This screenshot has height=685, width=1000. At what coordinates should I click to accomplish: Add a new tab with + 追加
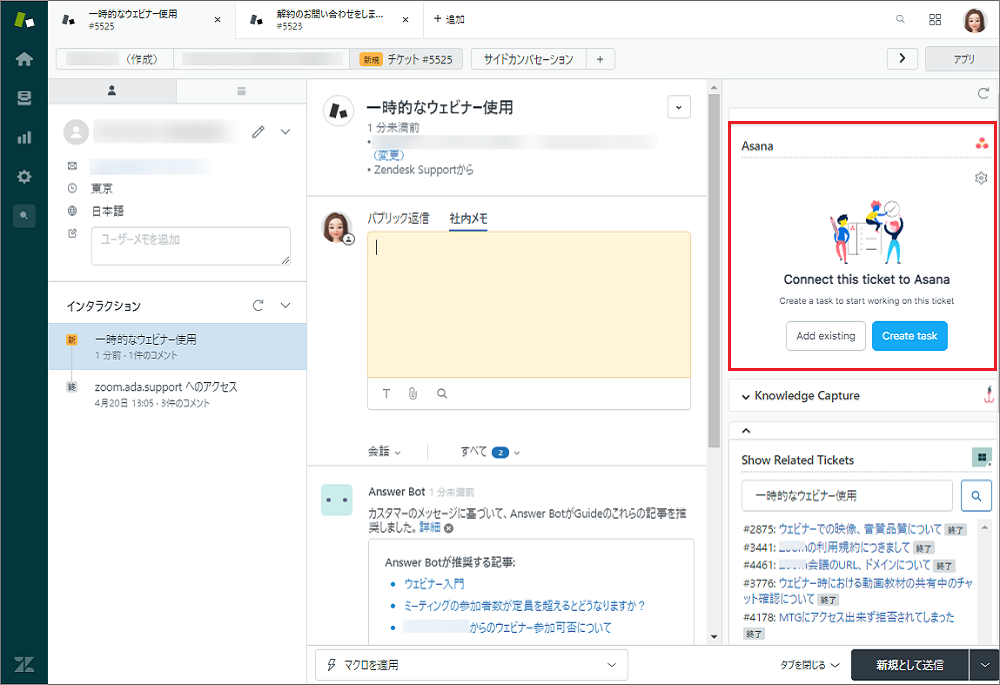449,19
